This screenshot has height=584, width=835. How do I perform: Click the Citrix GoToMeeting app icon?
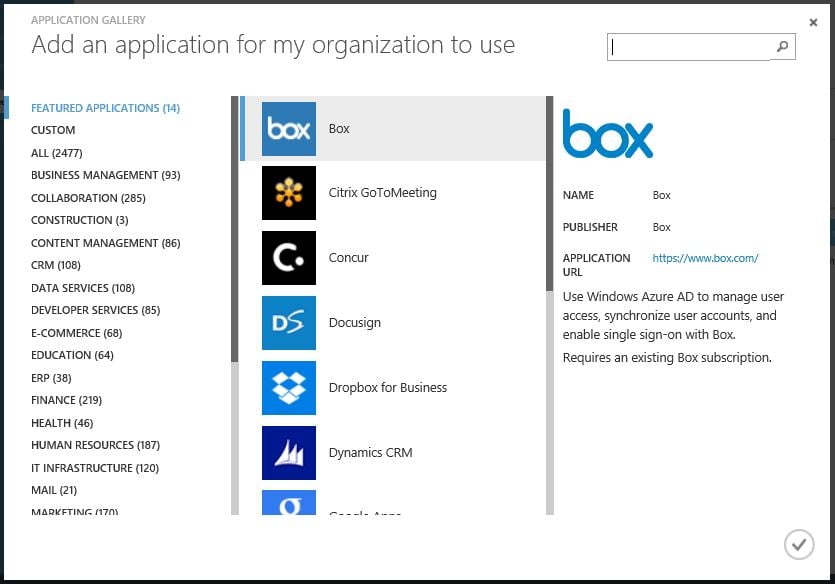pos(288,193)
